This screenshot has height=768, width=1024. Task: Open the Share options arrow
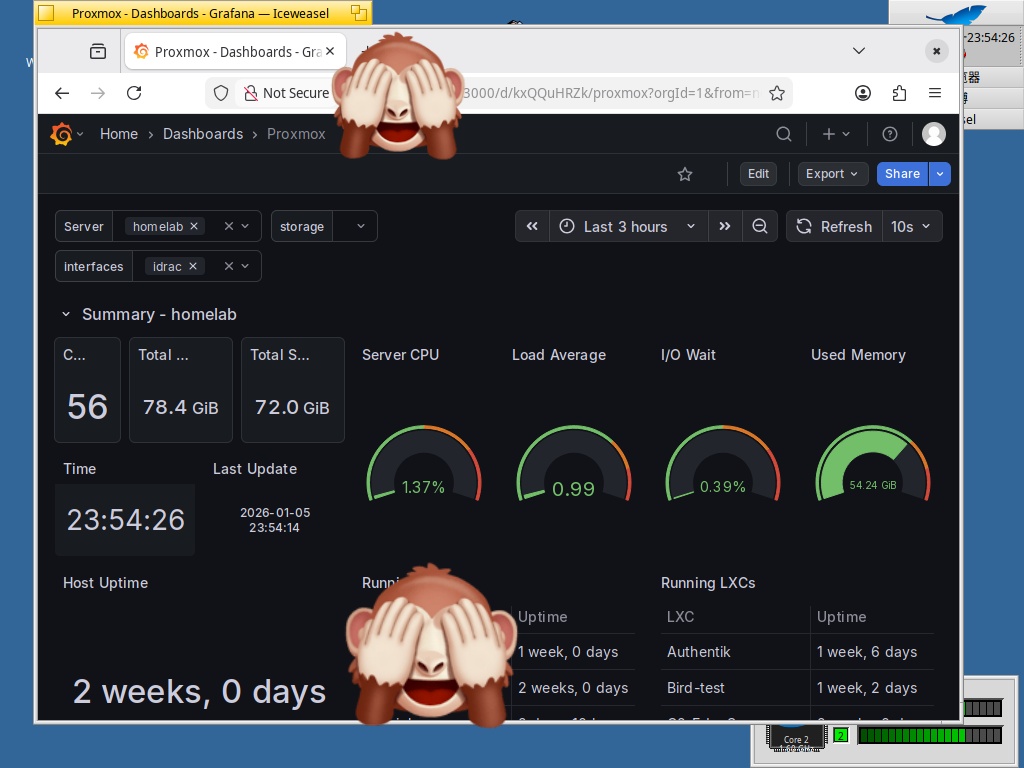[940, 174]
